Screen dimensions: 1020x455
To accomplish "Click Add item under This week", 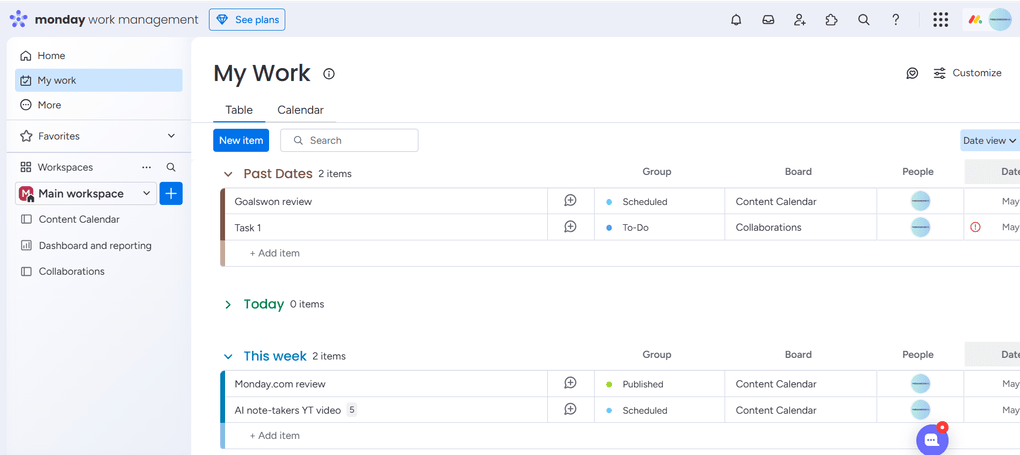I will [x=275, y=435].
